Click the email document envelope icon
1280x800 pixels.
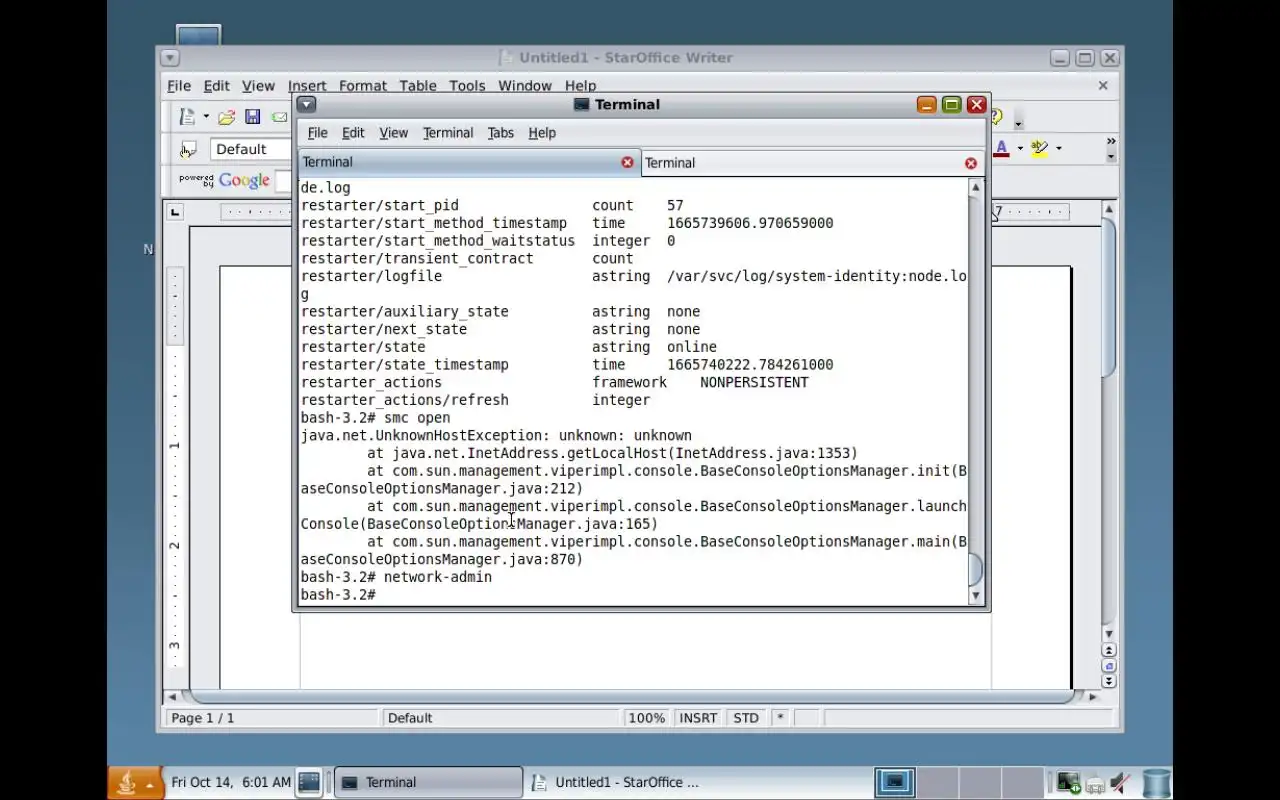[279, 117]
